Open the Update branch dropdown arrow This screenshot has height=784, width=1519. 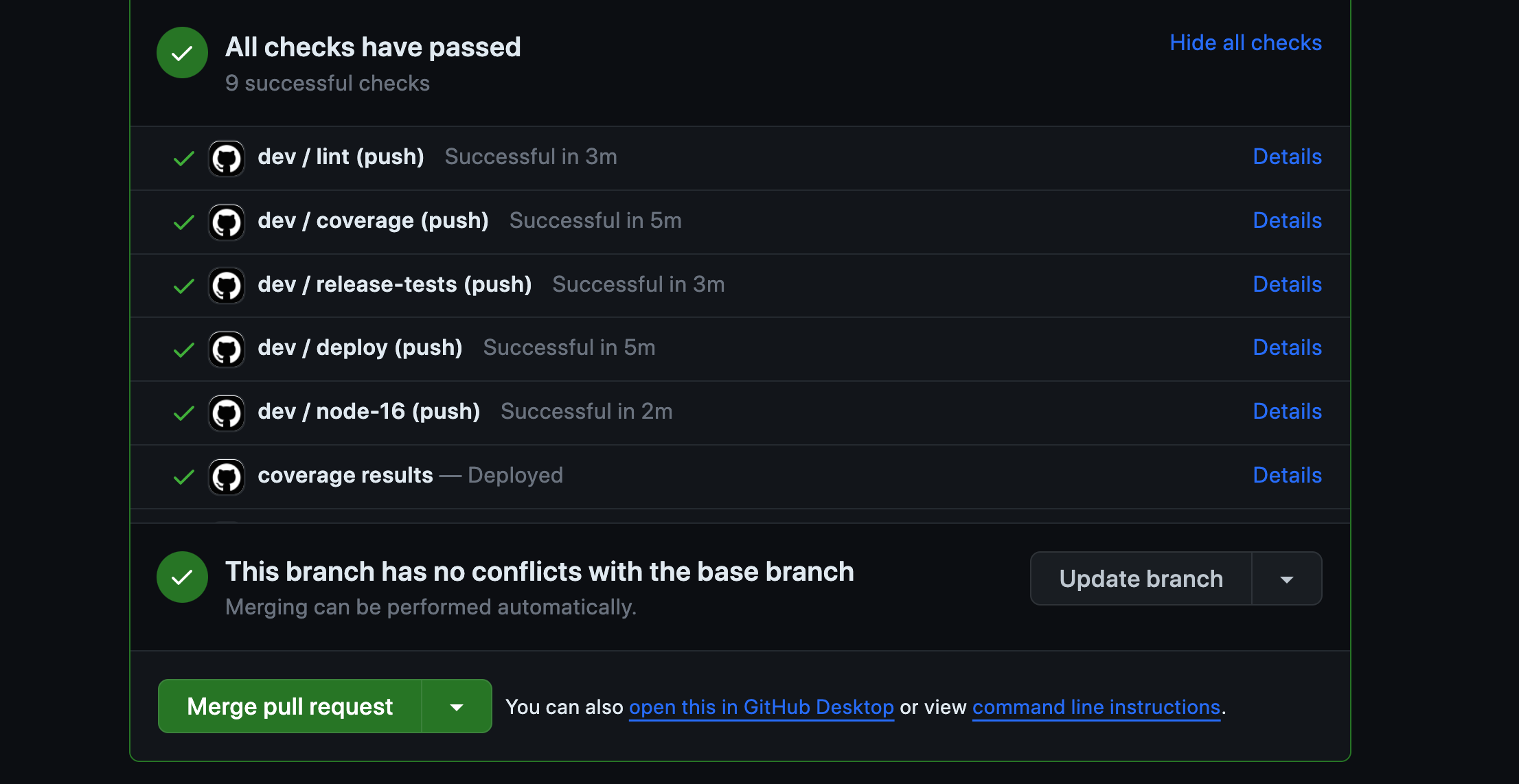coord(1287,578)
